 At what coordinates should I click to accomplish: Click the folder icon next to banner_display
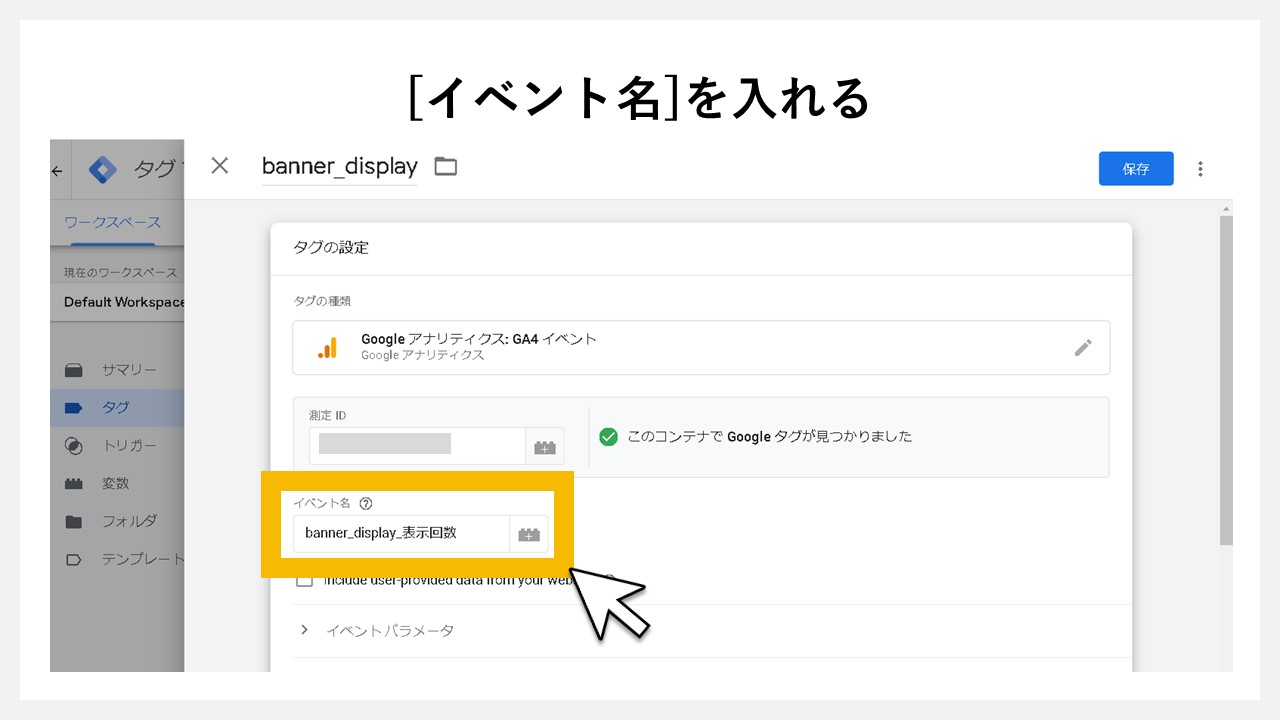coord(444,166)
